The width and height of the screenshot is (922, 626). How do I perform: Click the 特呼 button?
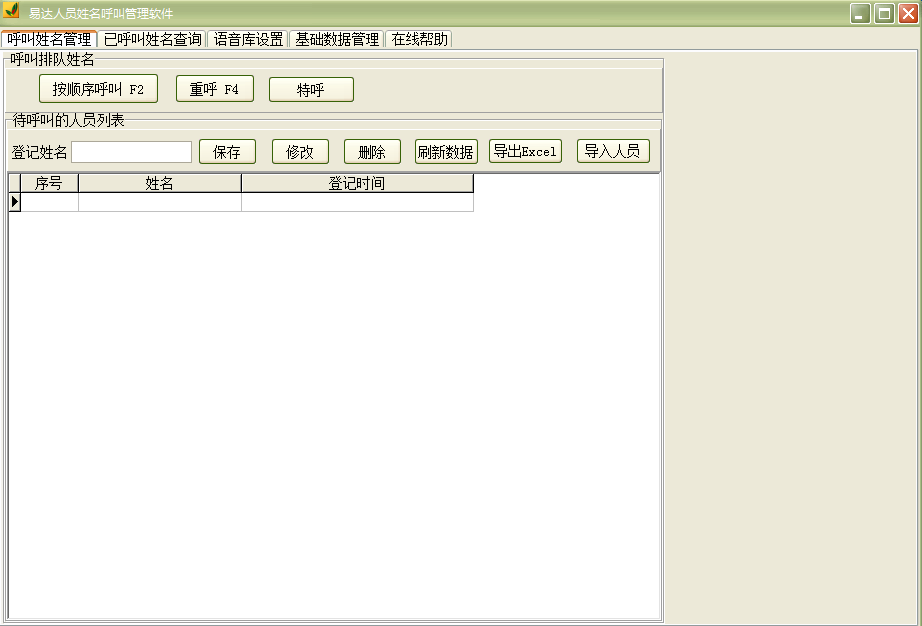tap(311, 88)
